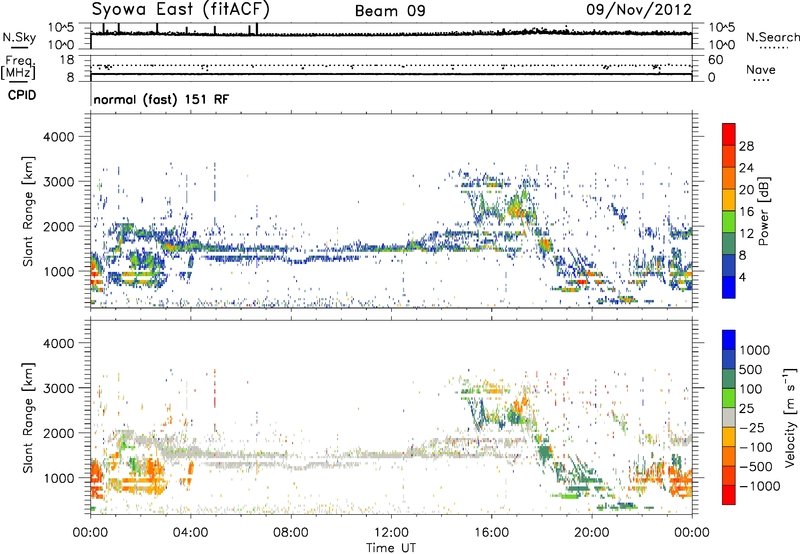Viewport: 800px width, 554px height.
Task: Click the '16:00' time tick label
Action: click(x=491, y=533)
